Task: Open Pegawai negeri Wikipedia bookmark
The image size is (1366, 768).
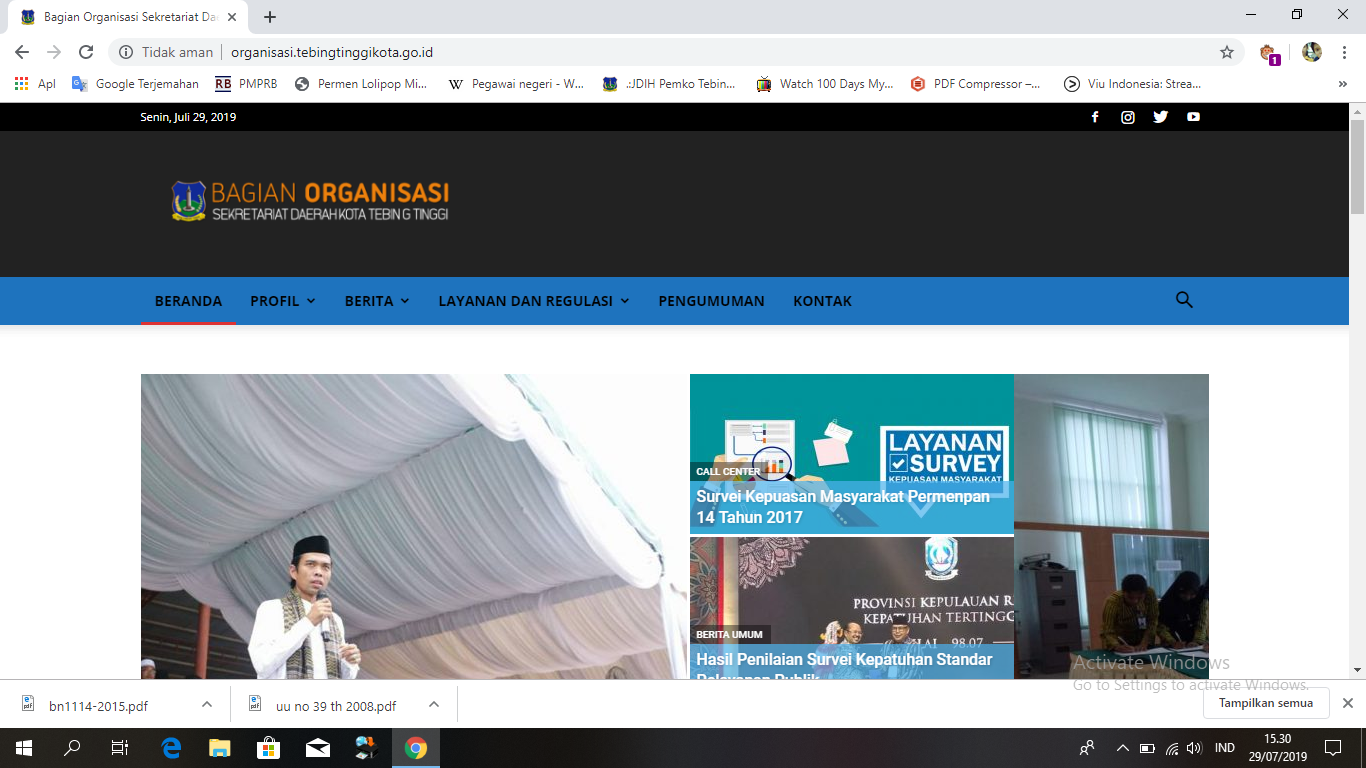Action: coord(516,84)
